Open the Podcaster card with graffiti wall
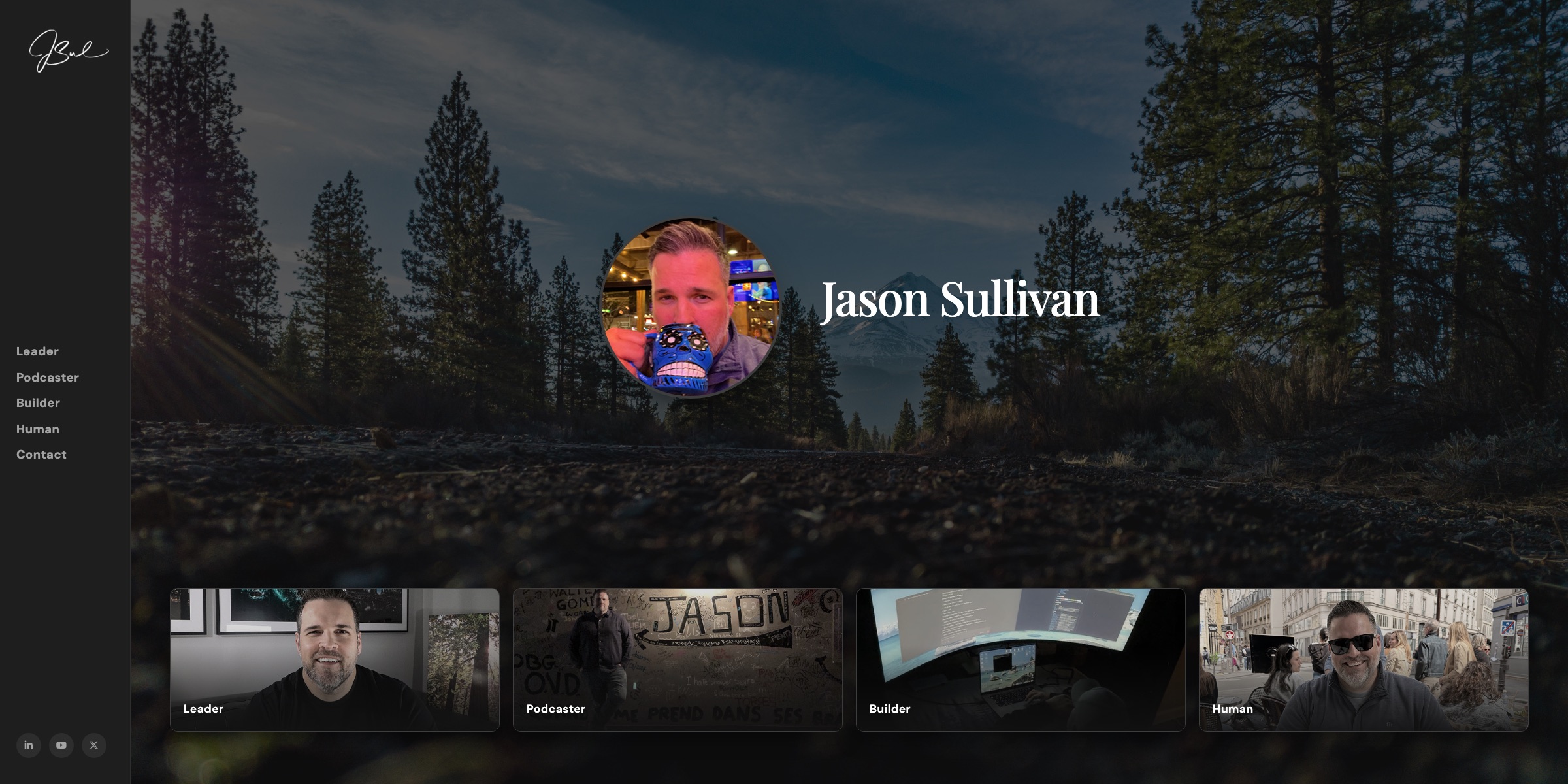Viewport: 1568px width, 784px height. click(678, 660)
